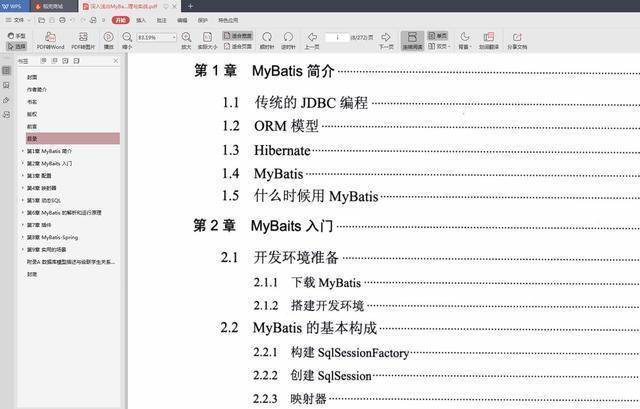Toggle 适合页面 fit page mode
Screen dimensions: 640x409
pos(238,47)
